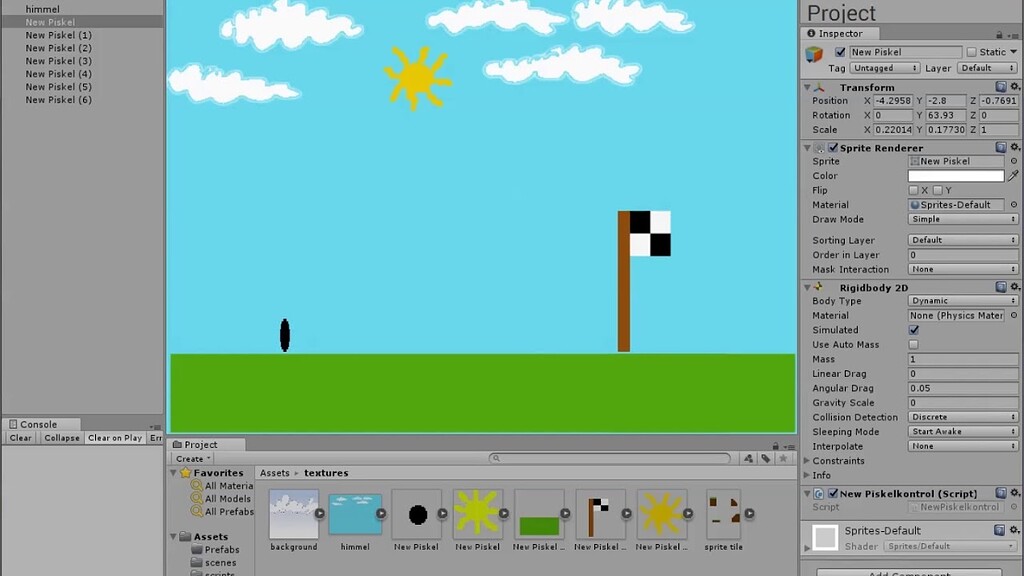
Task: Click the Rigidbody 2D gear icon
Action: point(1012,287)
